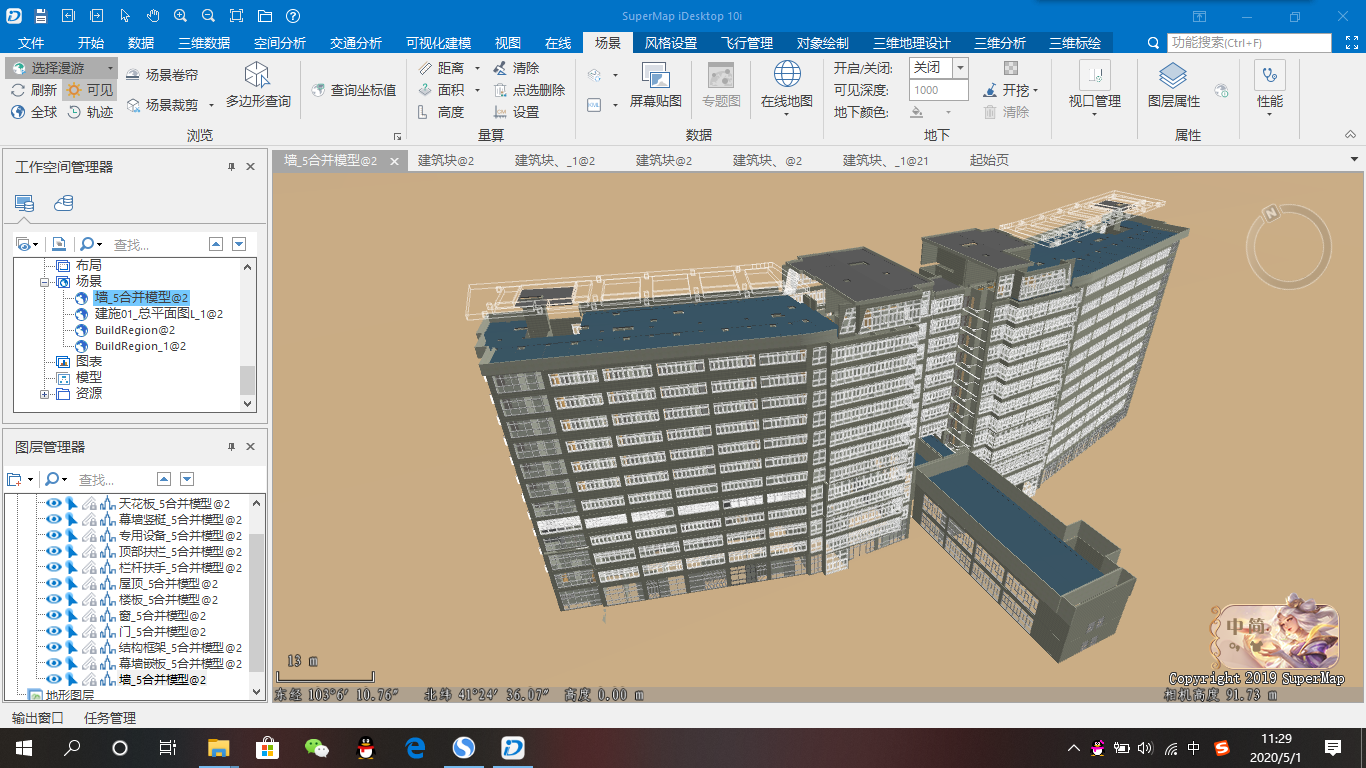Click the full extent view icon in title bar

click(x=236, y=16)
